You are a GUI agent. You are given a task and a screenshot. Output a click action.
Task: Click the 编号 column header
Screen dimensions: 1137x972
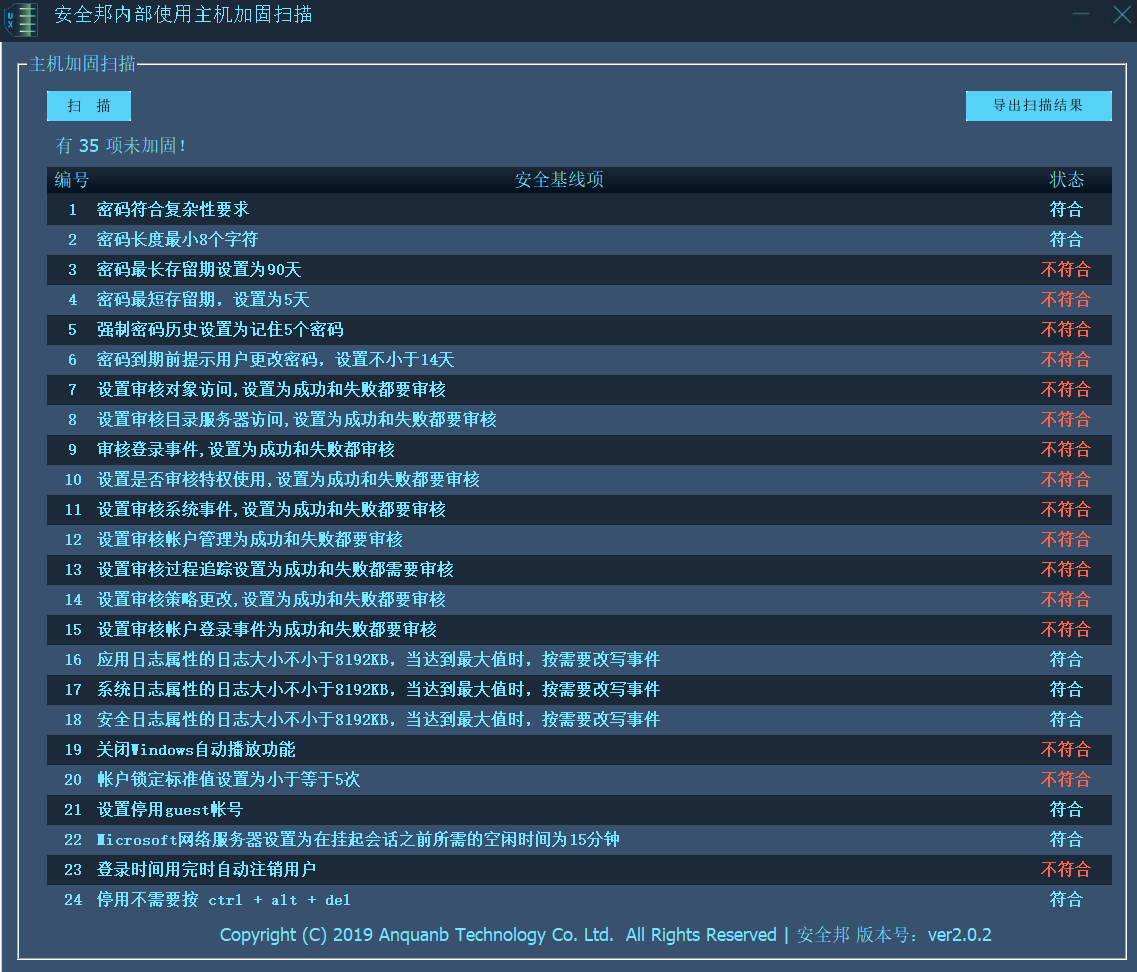click(x=72, y=180)
